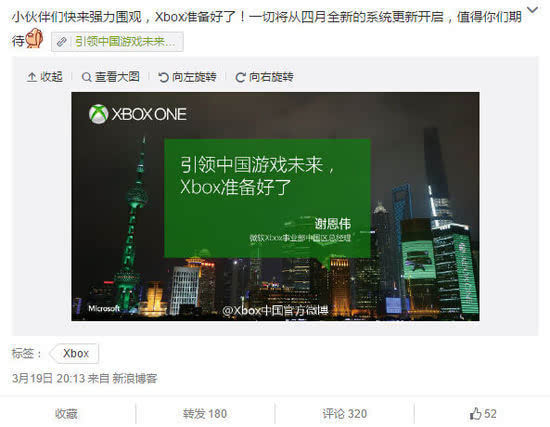Click the counterclockwise rotate arrow icon
This screenshot has width=550, height=427.
(163, 77)
